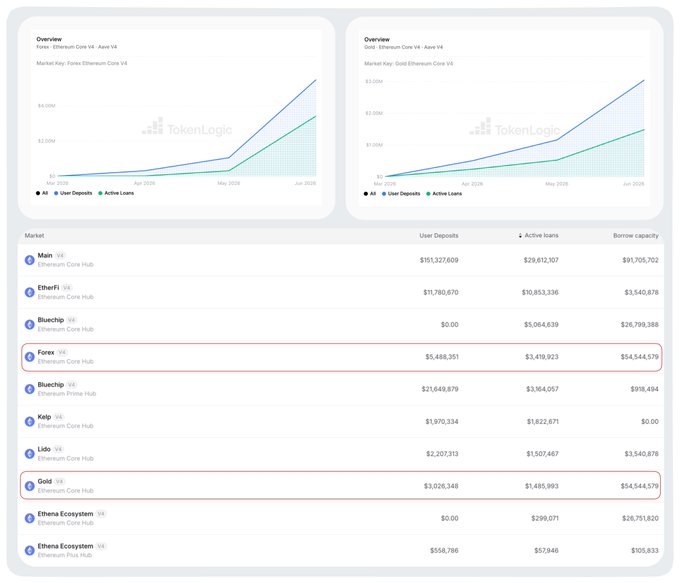Click the Ethereum icon in Ethena Ecosystem Core Hub row
The height and width of the screenshot is (583, 680).
(x=29, y=518)
